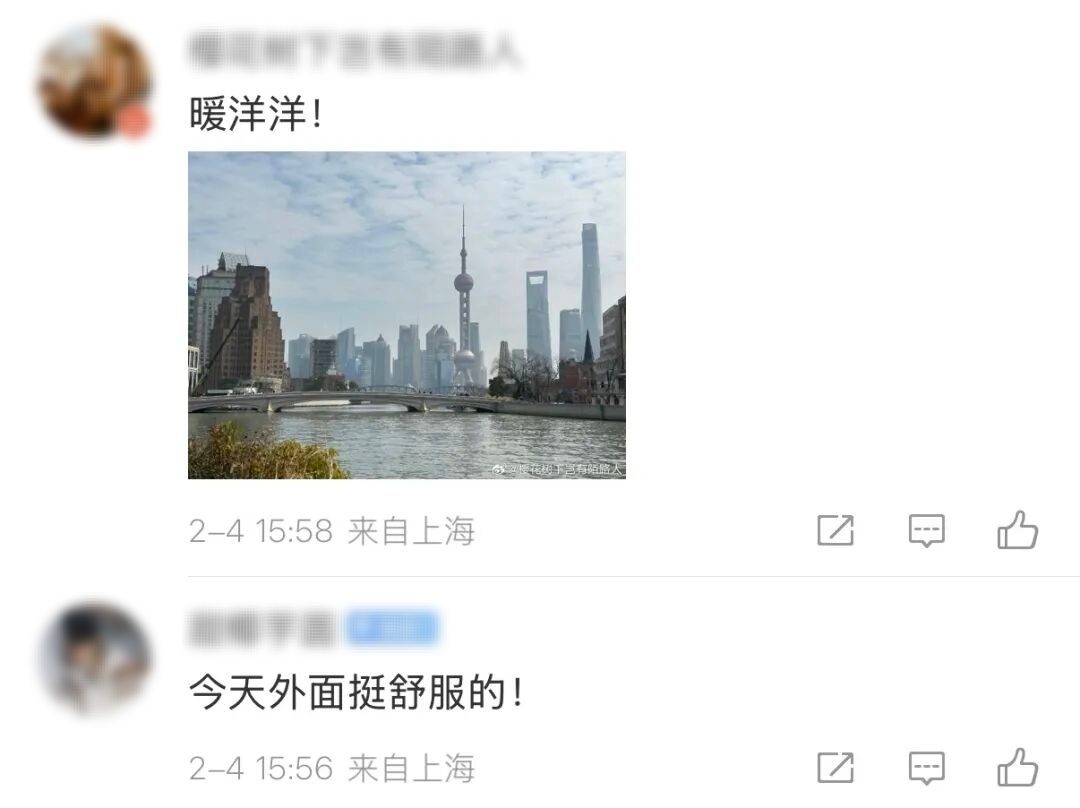The width and height of the screenshot is (1080, 808).
Task: Like the 今天外面挺舒服的 comment
Action: coord(1017,767)
